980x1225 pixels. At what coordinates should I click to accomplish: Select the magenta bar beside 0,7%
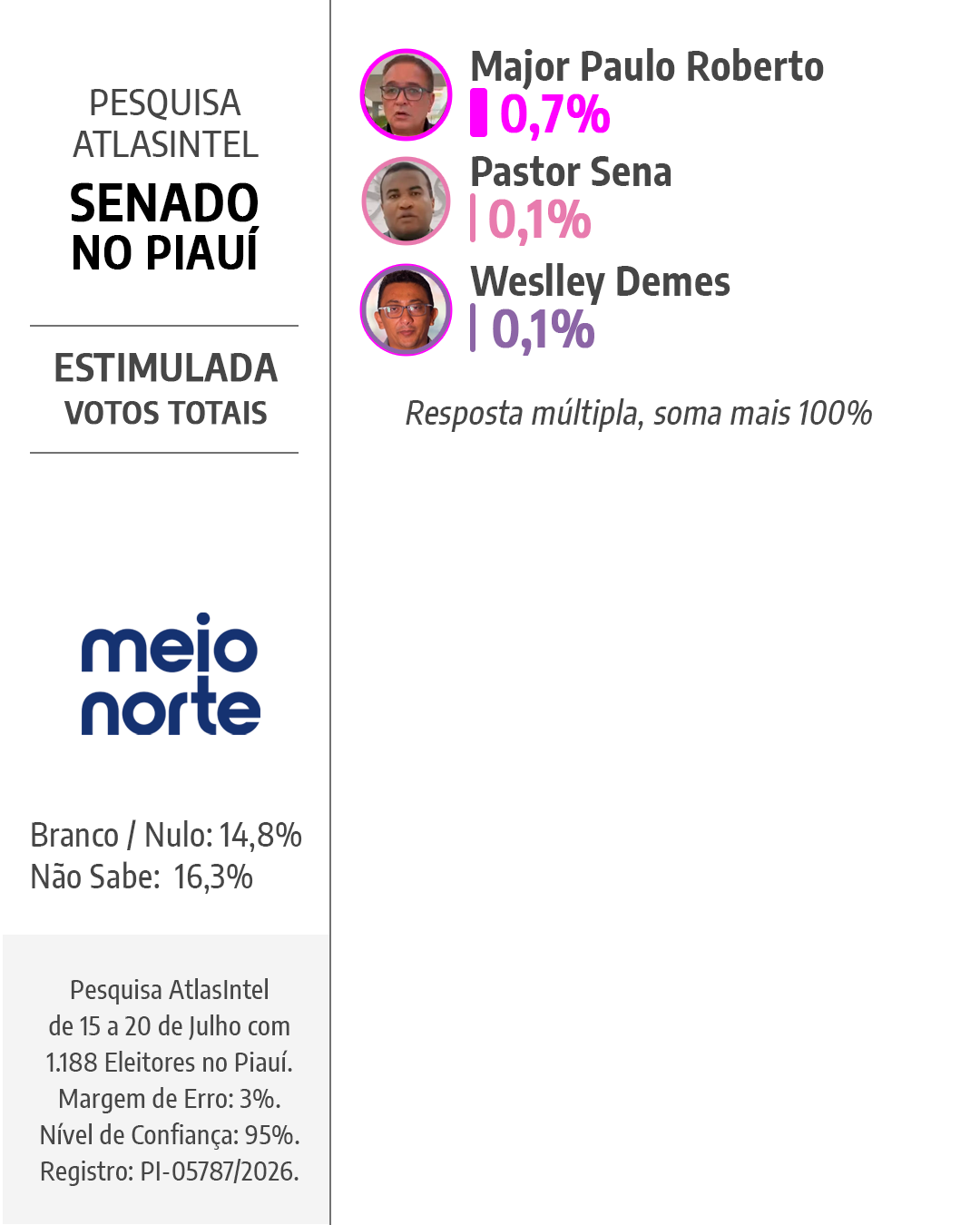[478, 113]
